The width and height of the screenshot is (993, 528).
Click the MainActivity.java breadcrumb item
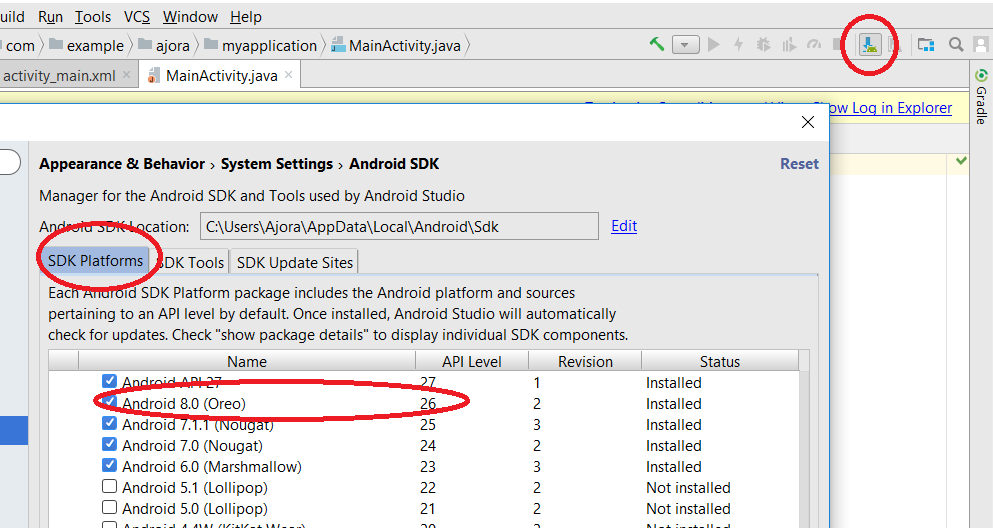[396, 46]
